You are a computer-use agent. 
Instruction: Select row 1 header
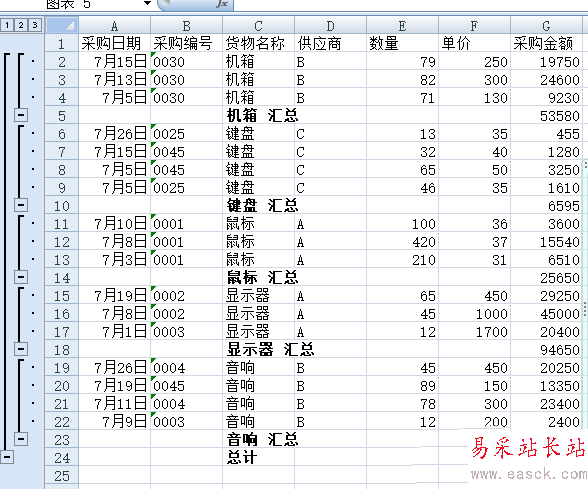pyautogui.click(x=62, y=44)
